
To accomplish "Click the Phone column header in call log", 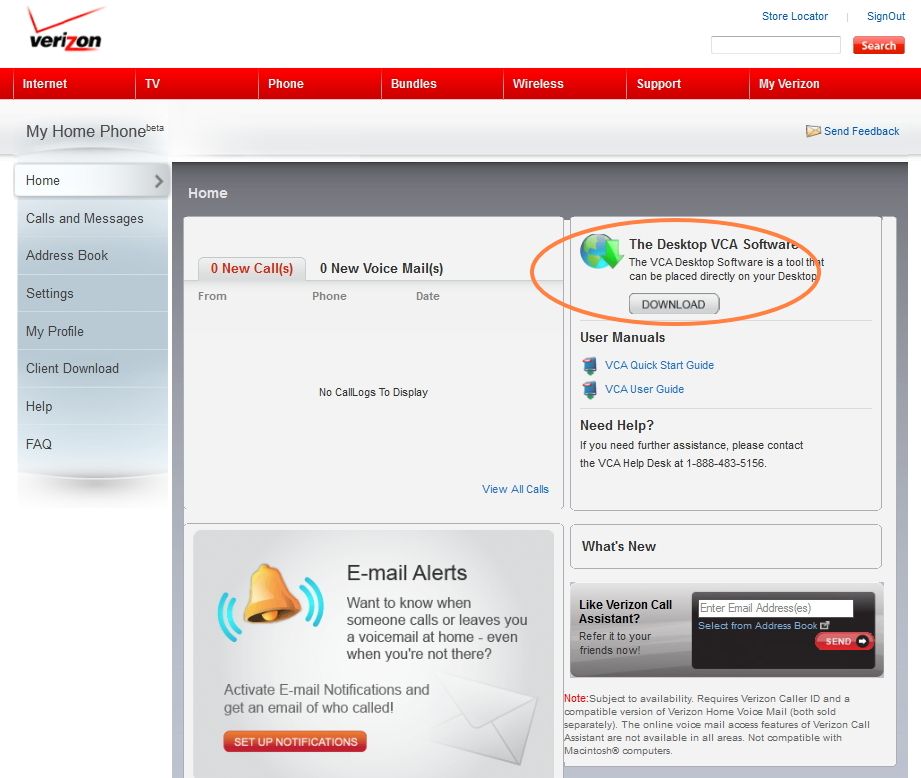I will point(329,296).
